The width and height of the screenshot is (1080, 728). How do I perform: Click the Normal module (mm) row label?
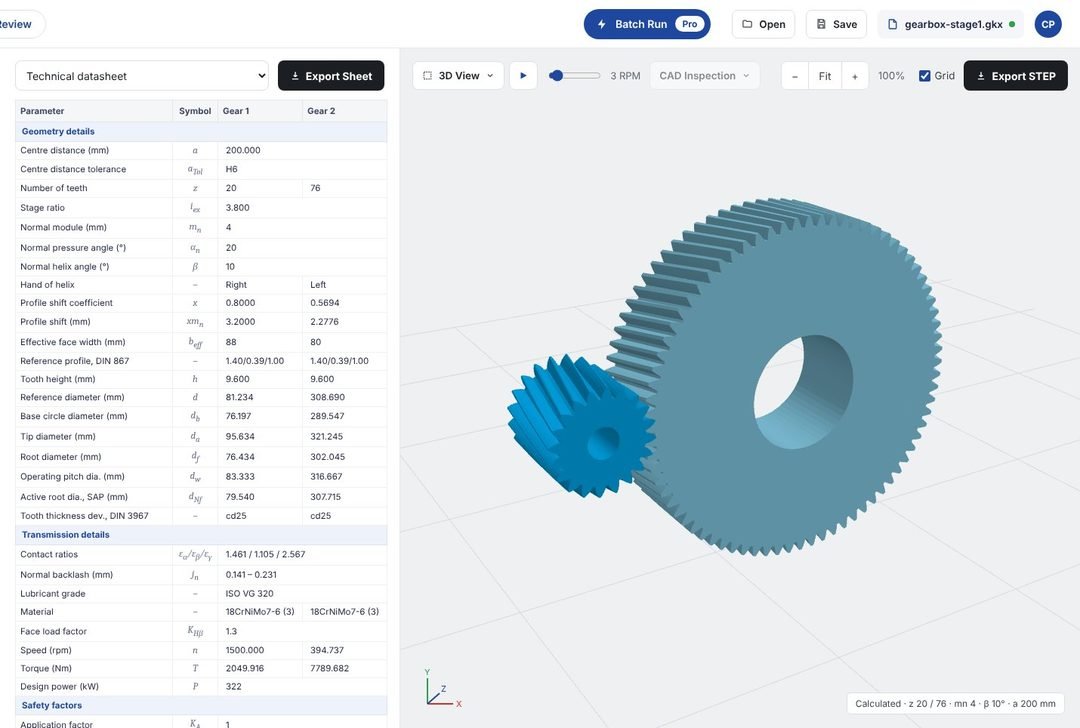(63, 227)
